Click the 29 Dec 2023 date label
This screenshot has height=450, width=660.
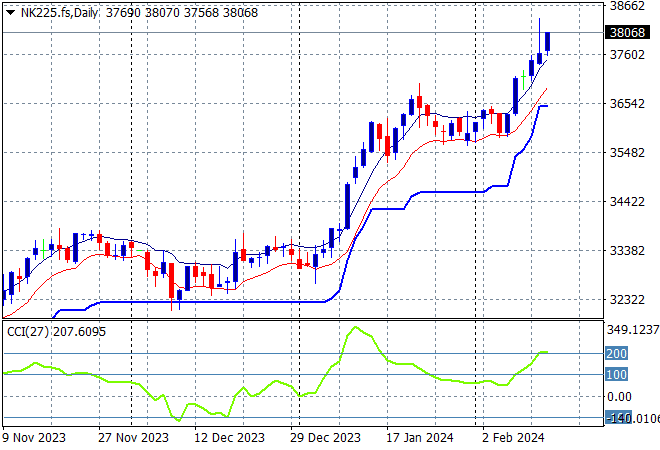click(x=325, y=438)
